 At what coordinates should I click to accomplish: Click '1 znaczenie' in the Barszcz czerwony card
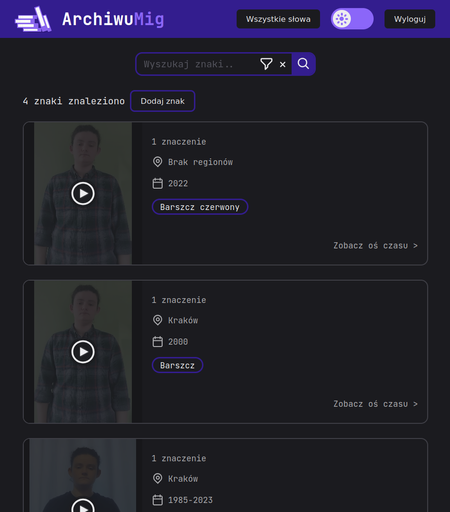(179, 142)
